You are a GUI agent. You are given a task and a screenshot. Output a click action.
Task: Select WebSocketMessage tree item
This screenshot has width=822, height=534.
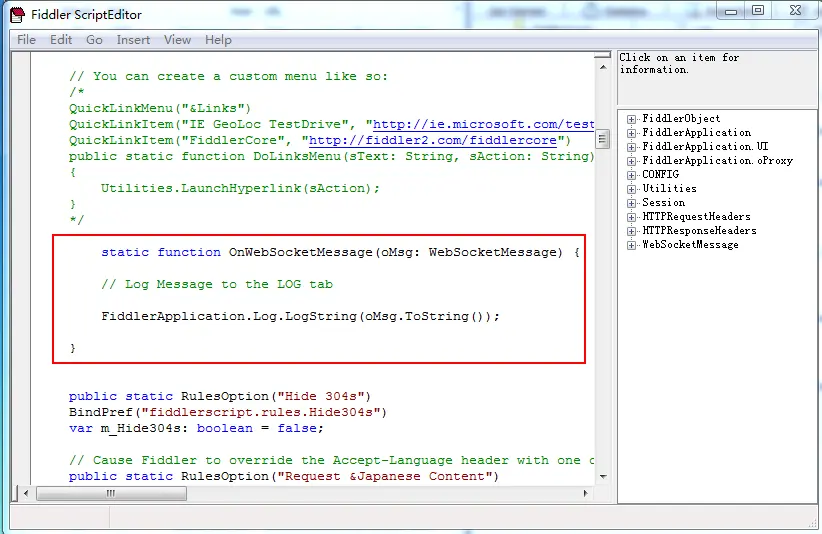click(x=690, y=245)
